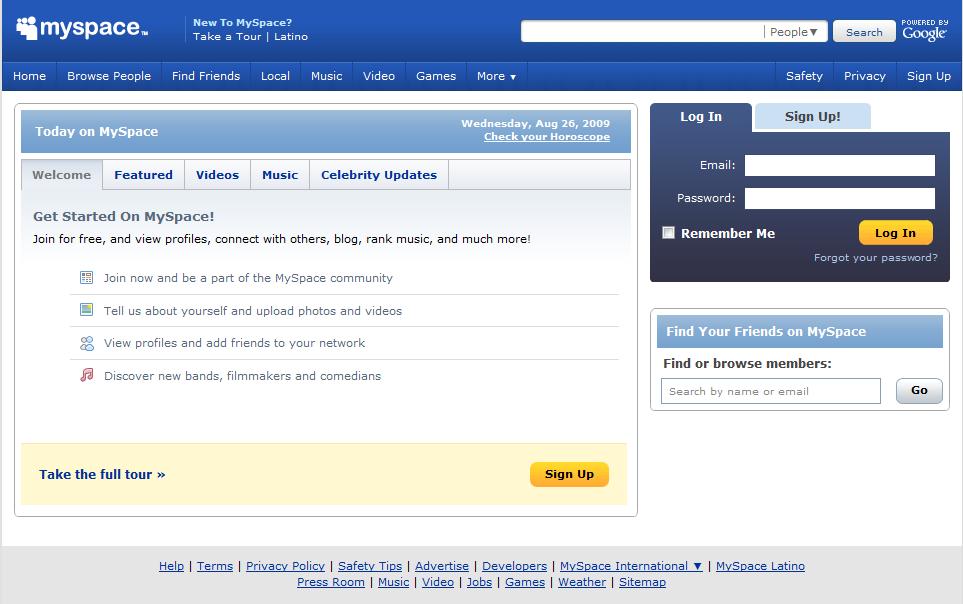This screenshot has height=604, width=963.
Task: Open the Advertise footer link
Action: (x=442, y=566)
